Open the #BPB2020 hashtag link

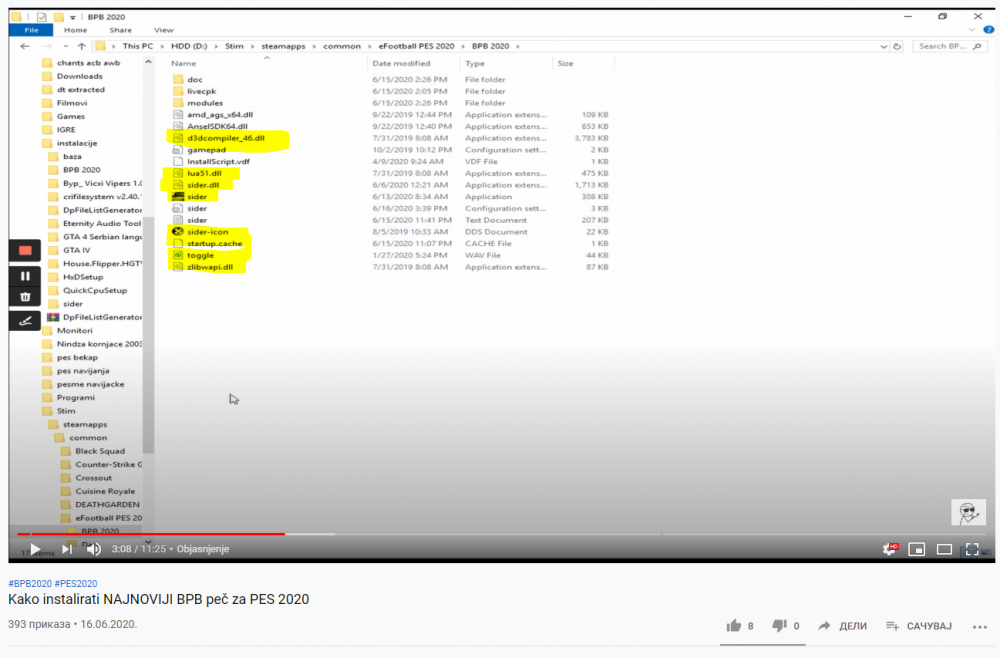tap(30, 583)
